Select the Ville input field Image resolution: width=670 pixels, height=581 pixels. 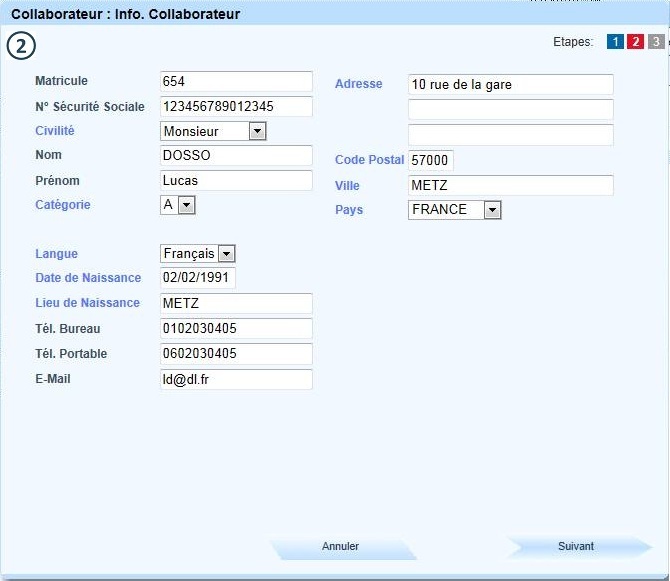[x=511, y=186]
